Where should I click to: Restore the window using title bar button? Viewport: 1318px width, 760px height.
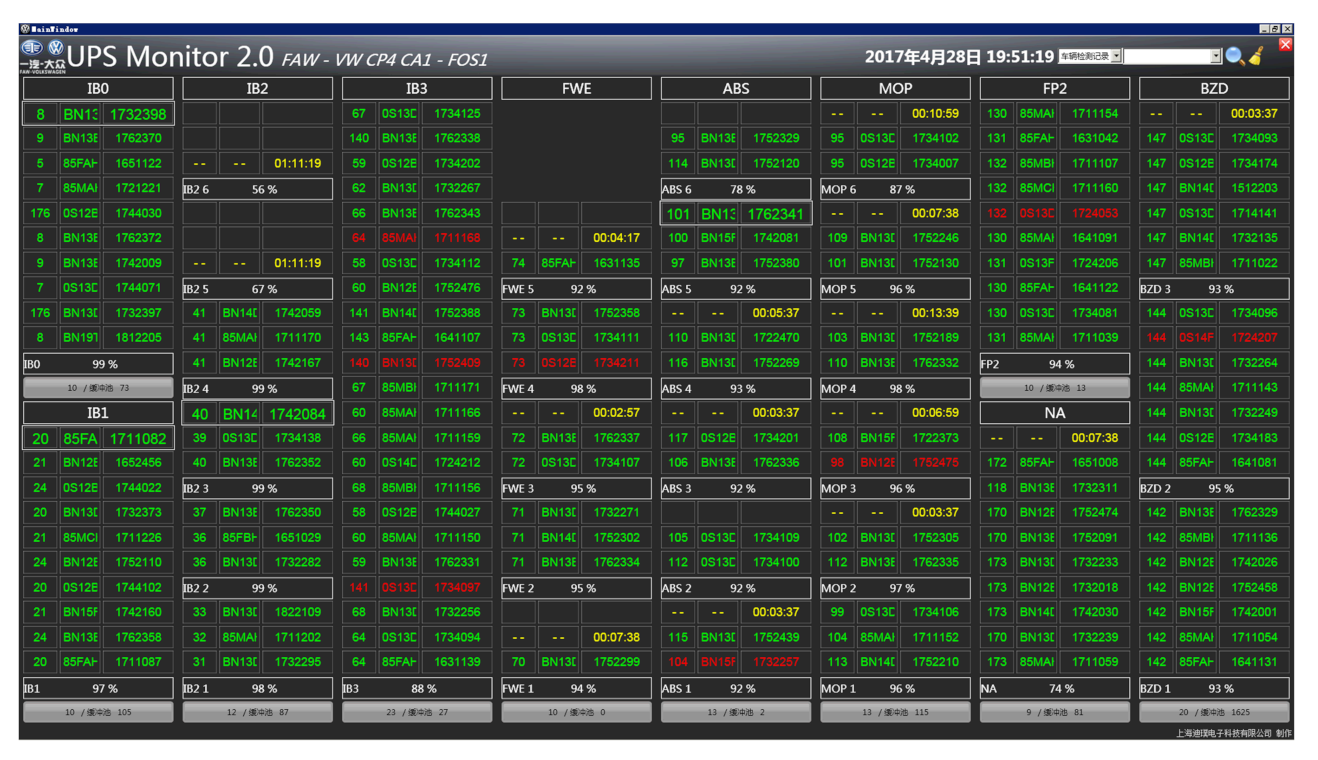1275,29
